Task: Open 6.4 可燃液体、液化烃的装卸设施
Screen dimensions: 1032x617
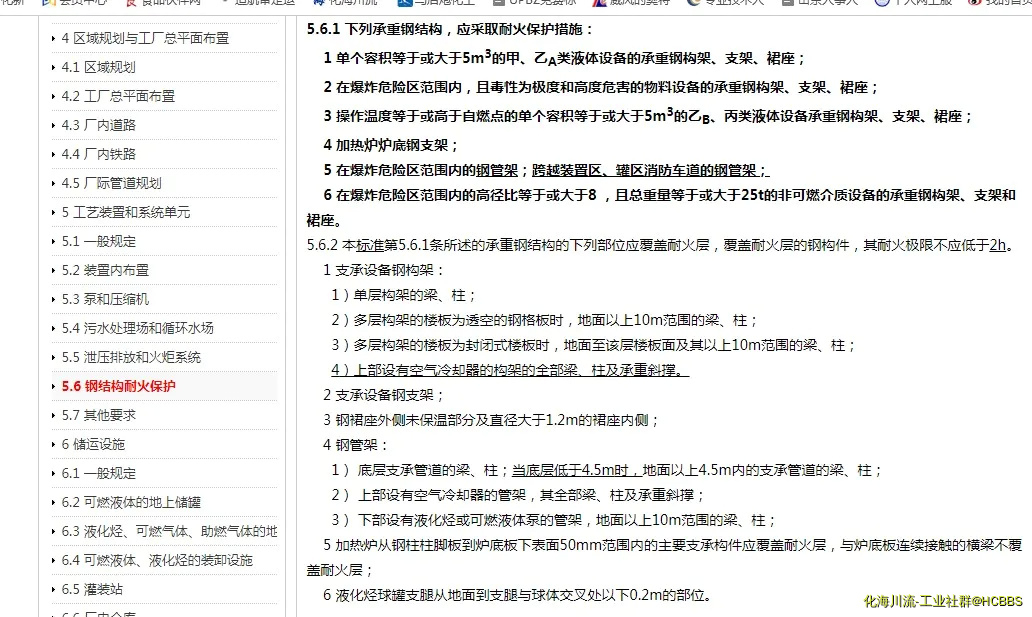Action: coord(157,560)
